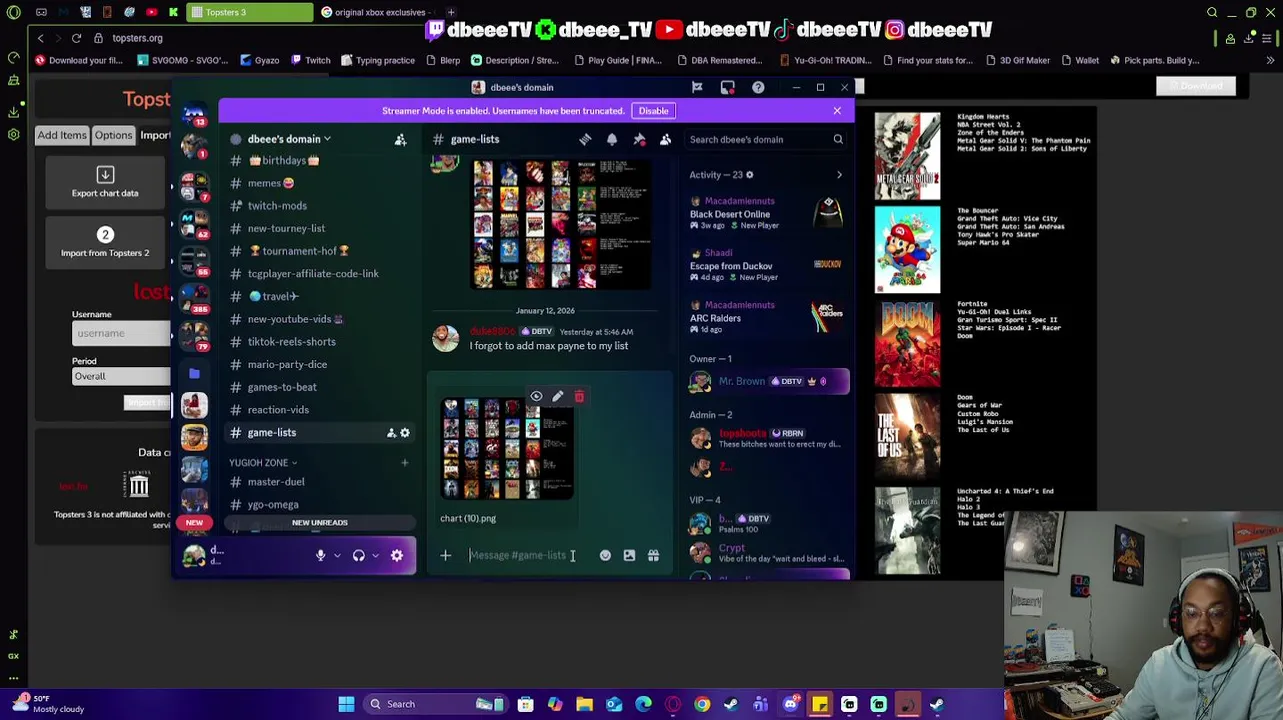The height and width of the screenshot is (720, 1283).
Task: Click the chart (10).png upload thumbnail
Action: tap(506, 449)
